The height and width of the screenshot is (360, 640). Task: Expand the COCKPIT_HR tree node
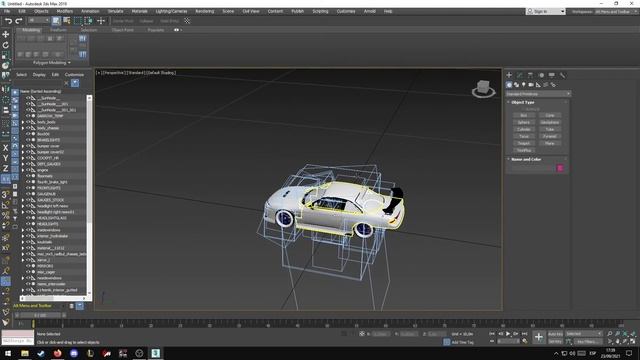click(23, 158)
